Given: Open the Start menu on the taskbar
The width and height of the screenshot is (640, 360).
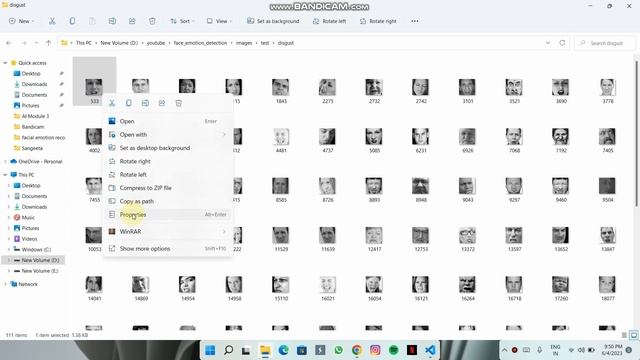Looking at the screenshot, I should pos(210,350).
